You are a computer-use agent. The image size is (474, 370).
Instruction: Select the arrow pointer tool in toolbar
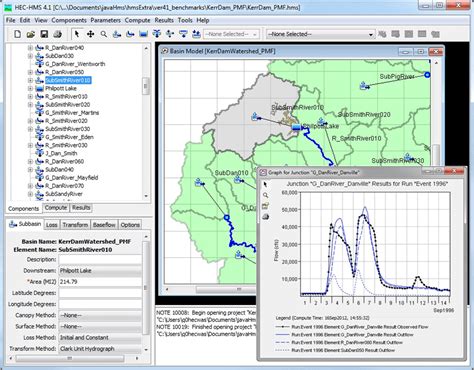(x=77, y=34)
